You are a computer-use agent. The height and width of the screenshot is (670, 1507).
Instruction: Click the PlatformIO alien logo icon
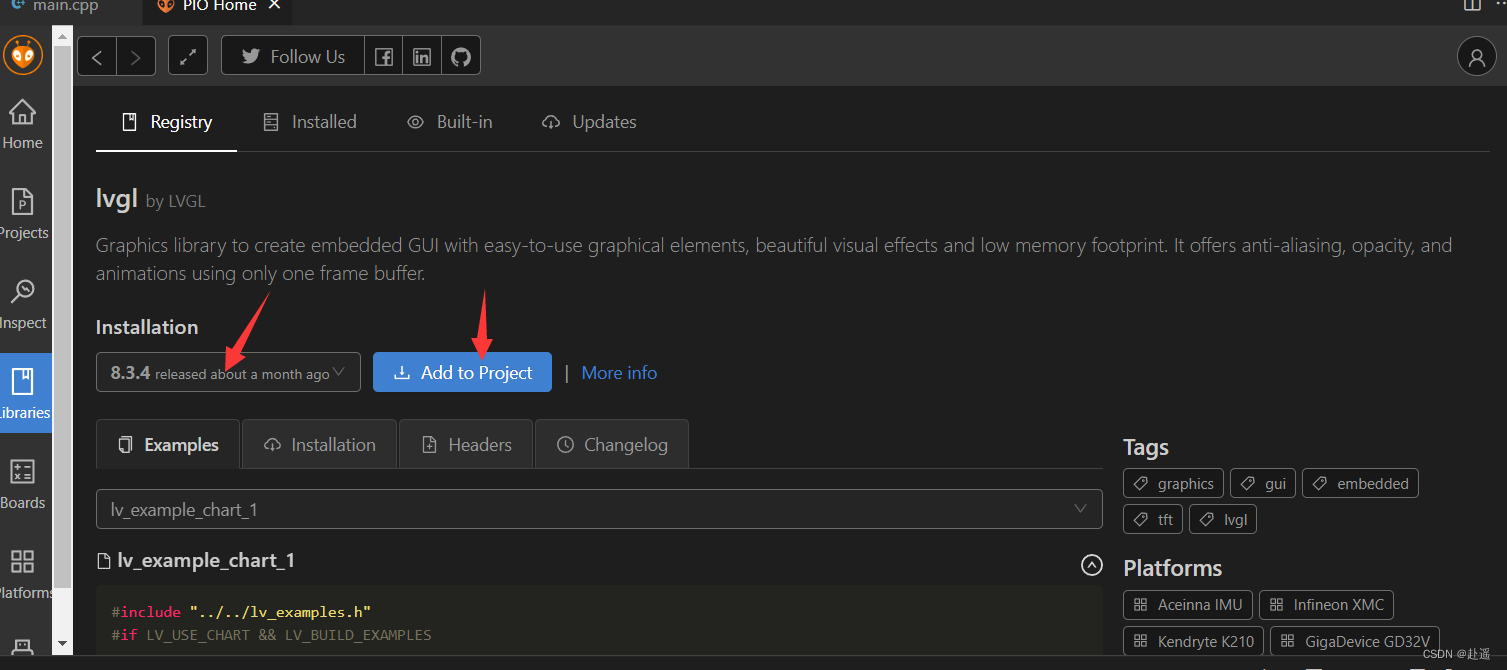[23, 55]
